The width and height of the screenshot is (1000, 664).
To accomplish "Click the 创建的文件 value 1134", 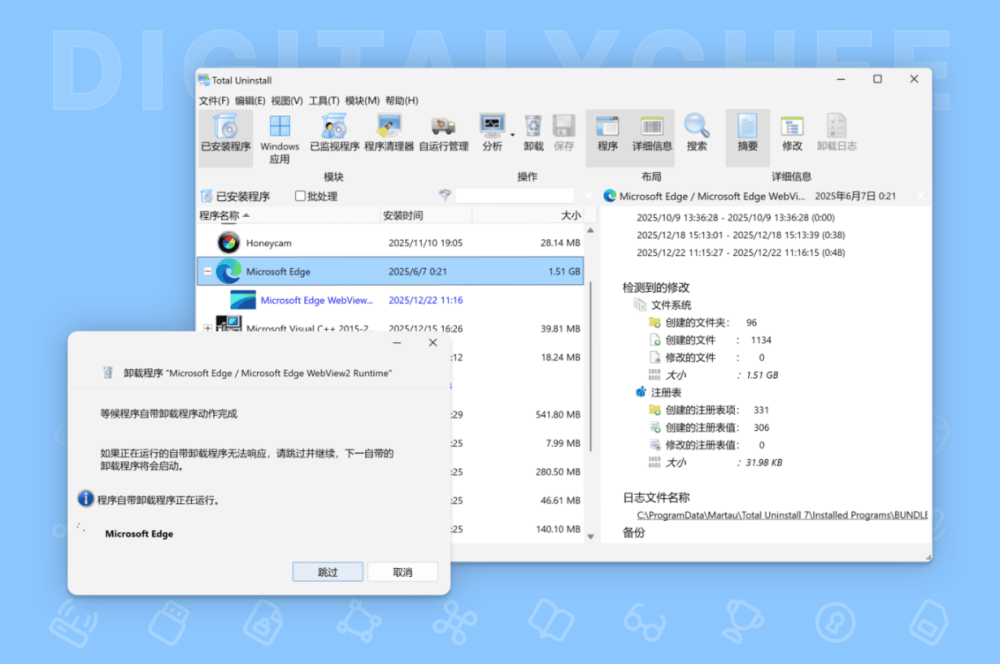I will (761, 340).
